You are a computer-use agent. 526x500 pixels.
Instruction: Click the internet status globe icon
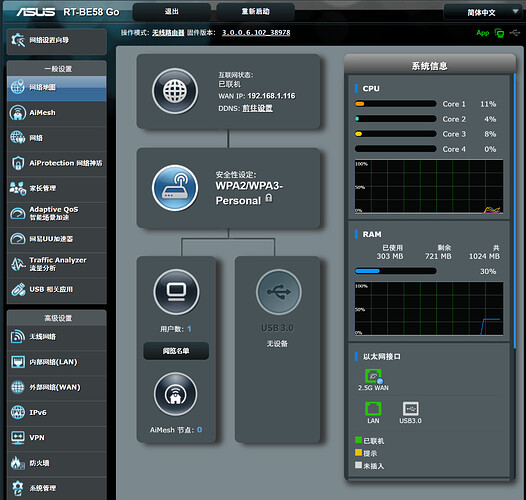[x=175, y=91]
